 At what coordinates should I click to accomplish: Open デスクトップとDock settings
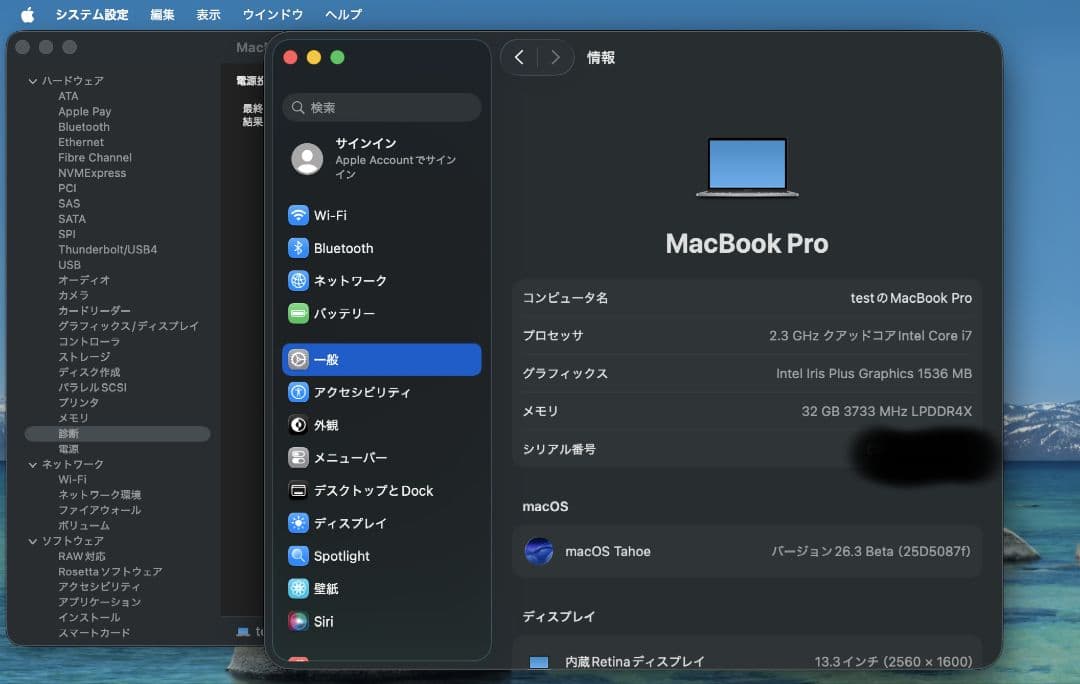click(x=370, y=490)
